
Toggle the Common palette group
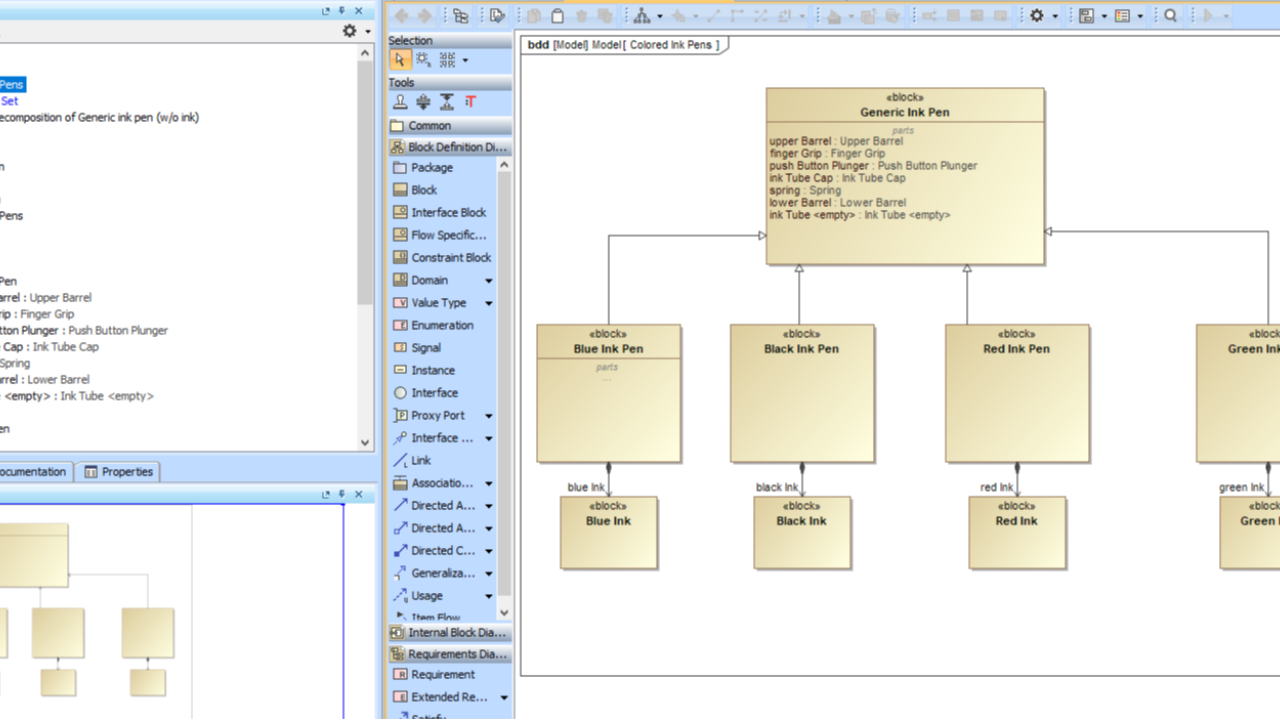429,126
